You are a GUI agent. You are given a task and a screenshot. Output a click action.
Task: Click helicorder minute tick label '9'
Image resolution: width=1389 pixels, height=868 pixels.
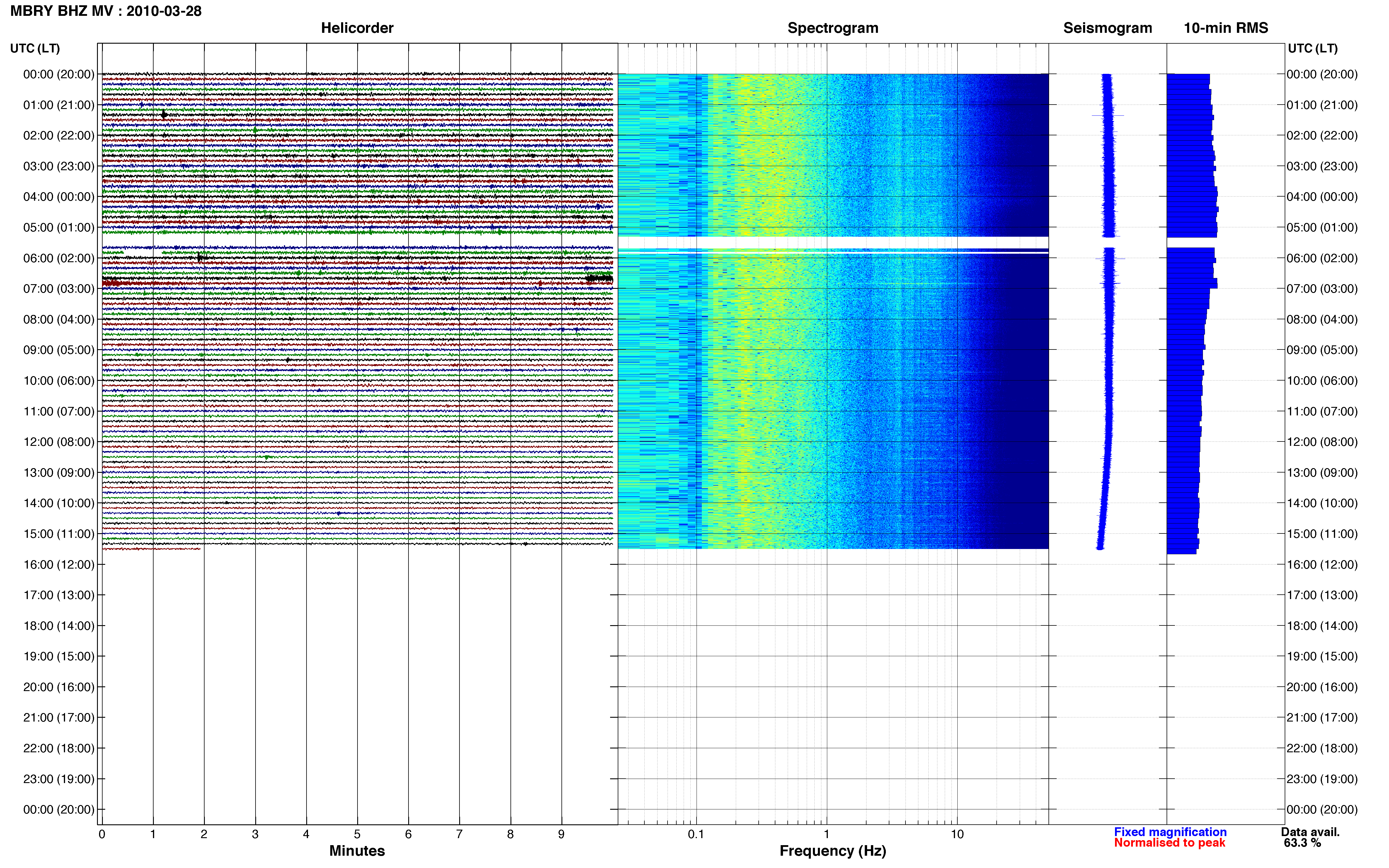(x=561, y=834)
